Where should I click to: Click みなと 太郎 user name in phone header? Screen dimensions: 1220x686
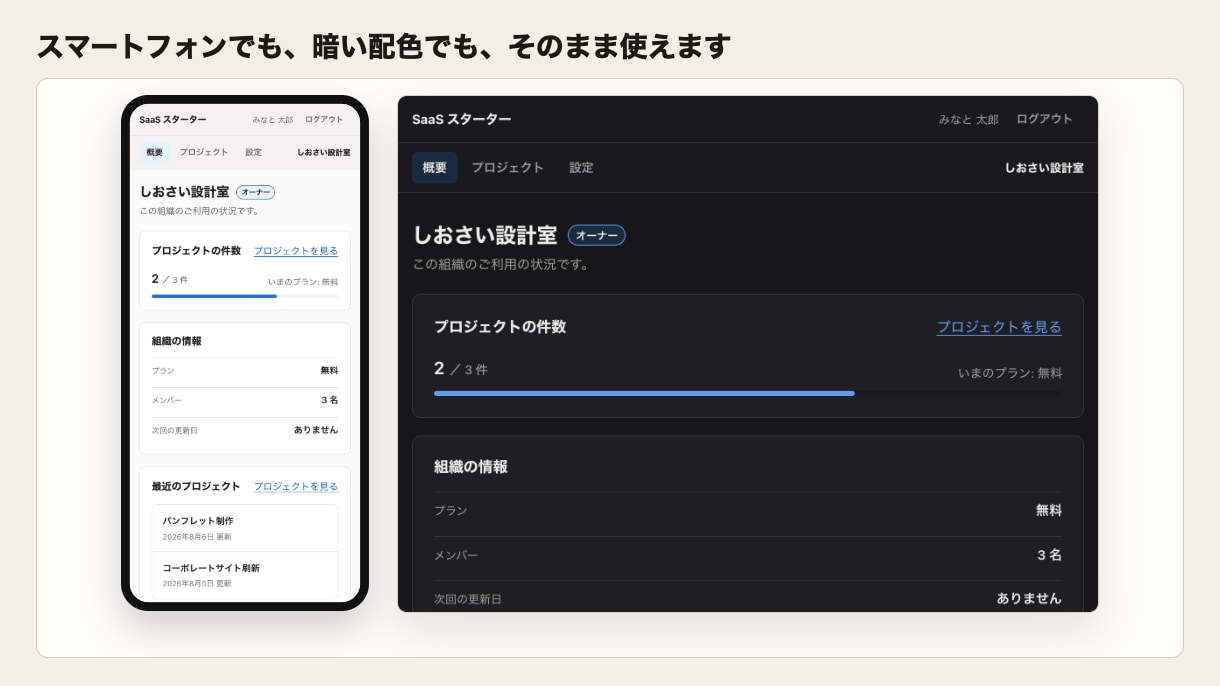[x=273, y=119]
